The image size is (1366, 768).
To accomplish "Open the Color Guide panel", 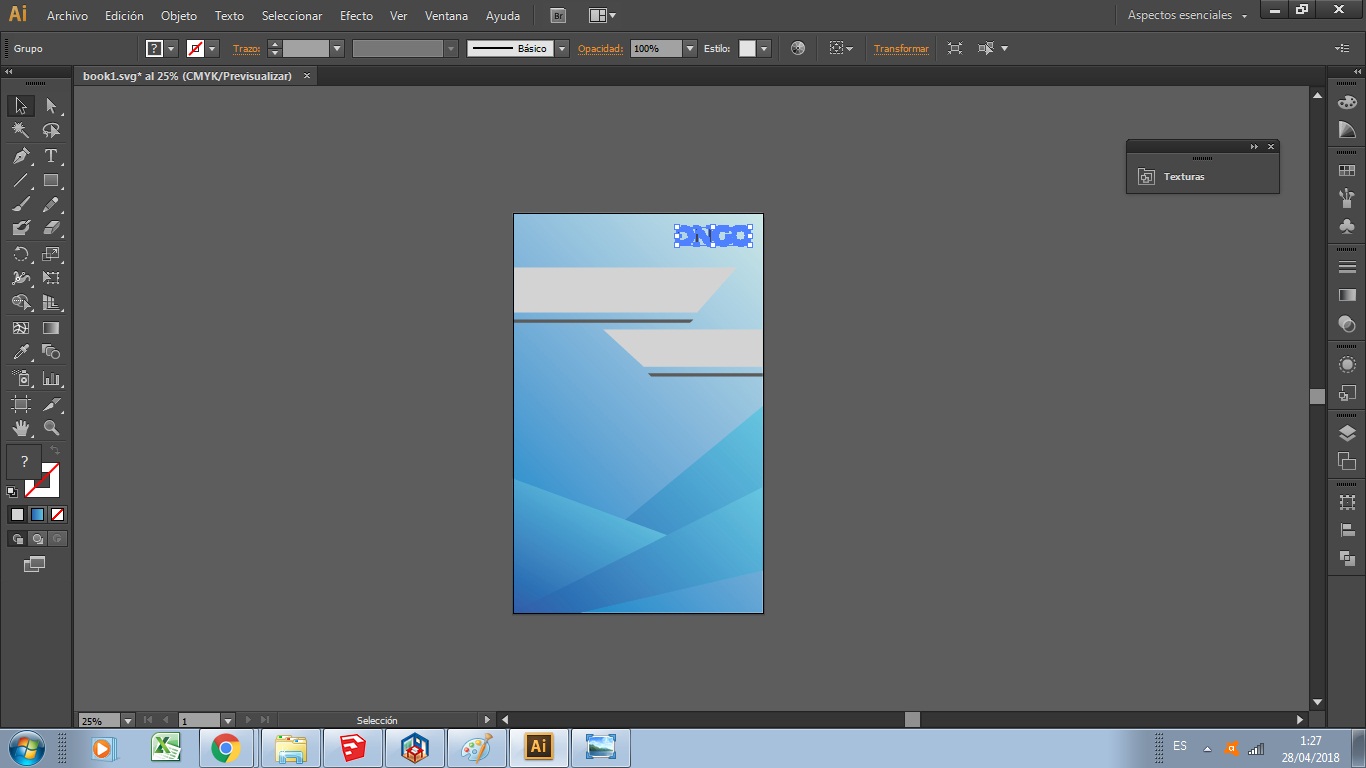I will 1347,130.
